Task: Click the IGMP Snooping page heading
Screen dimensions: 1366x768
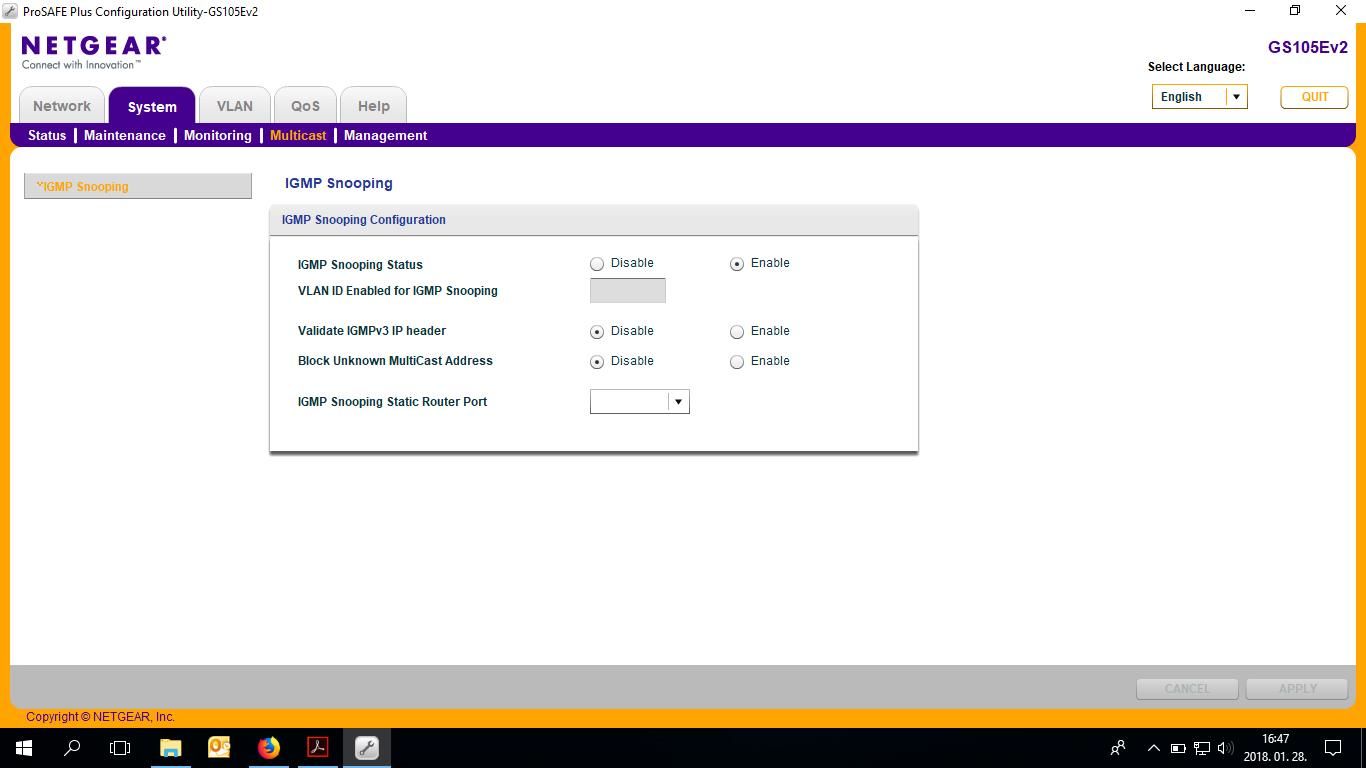Action: pyautogui.click(x=339, y=183)
